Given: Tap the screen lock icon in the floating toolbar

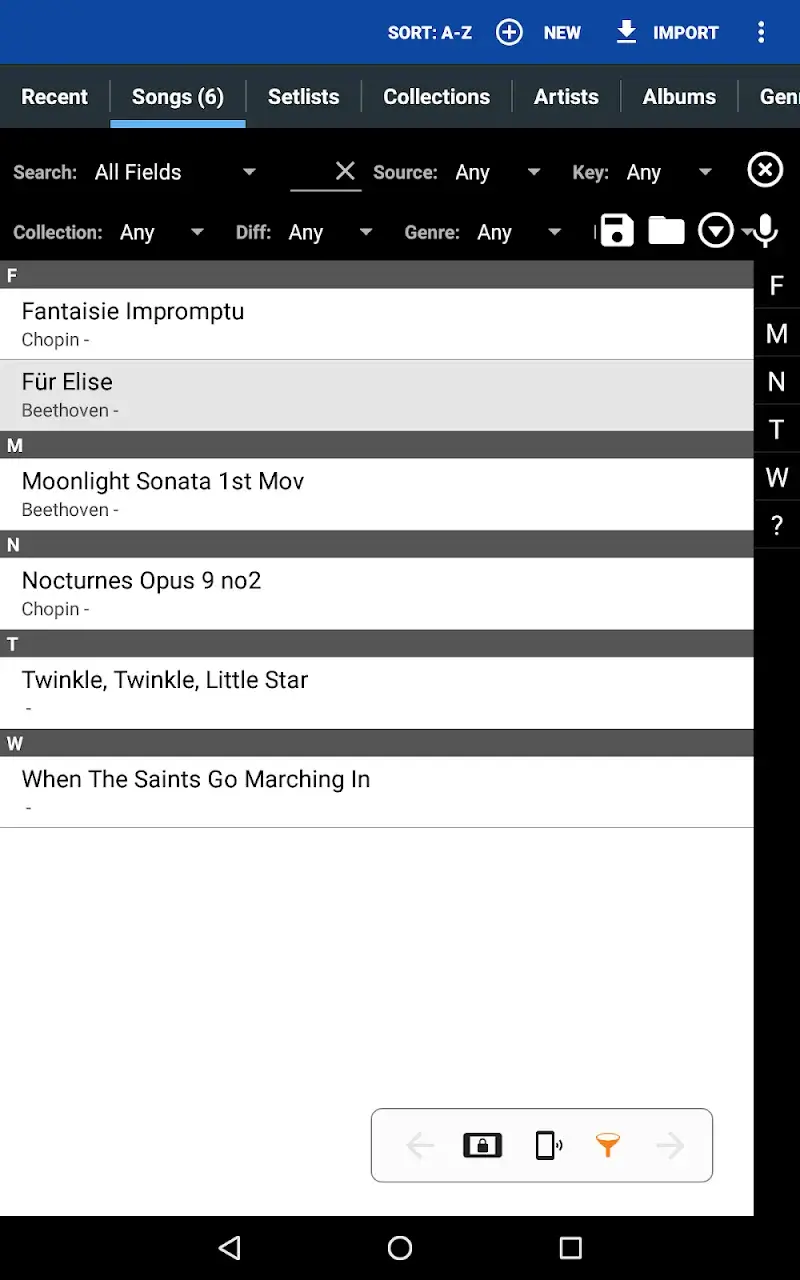Looking at the screenshot, I should [x=482, y=1146].
